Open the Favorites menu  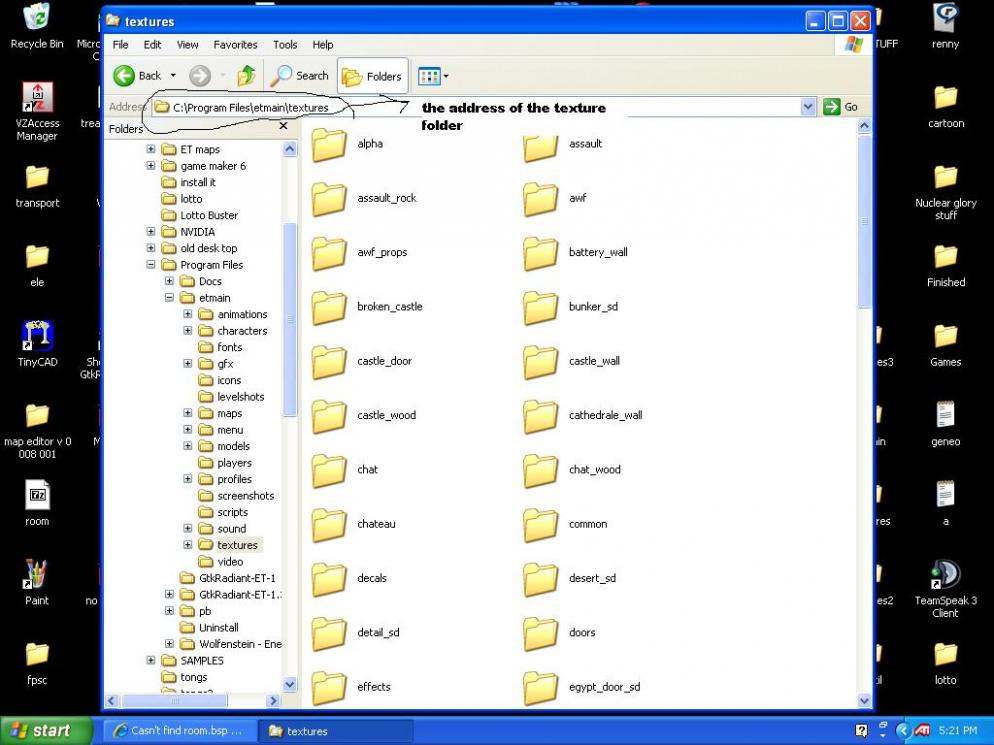pyautogui.click(x=235, y=45)
